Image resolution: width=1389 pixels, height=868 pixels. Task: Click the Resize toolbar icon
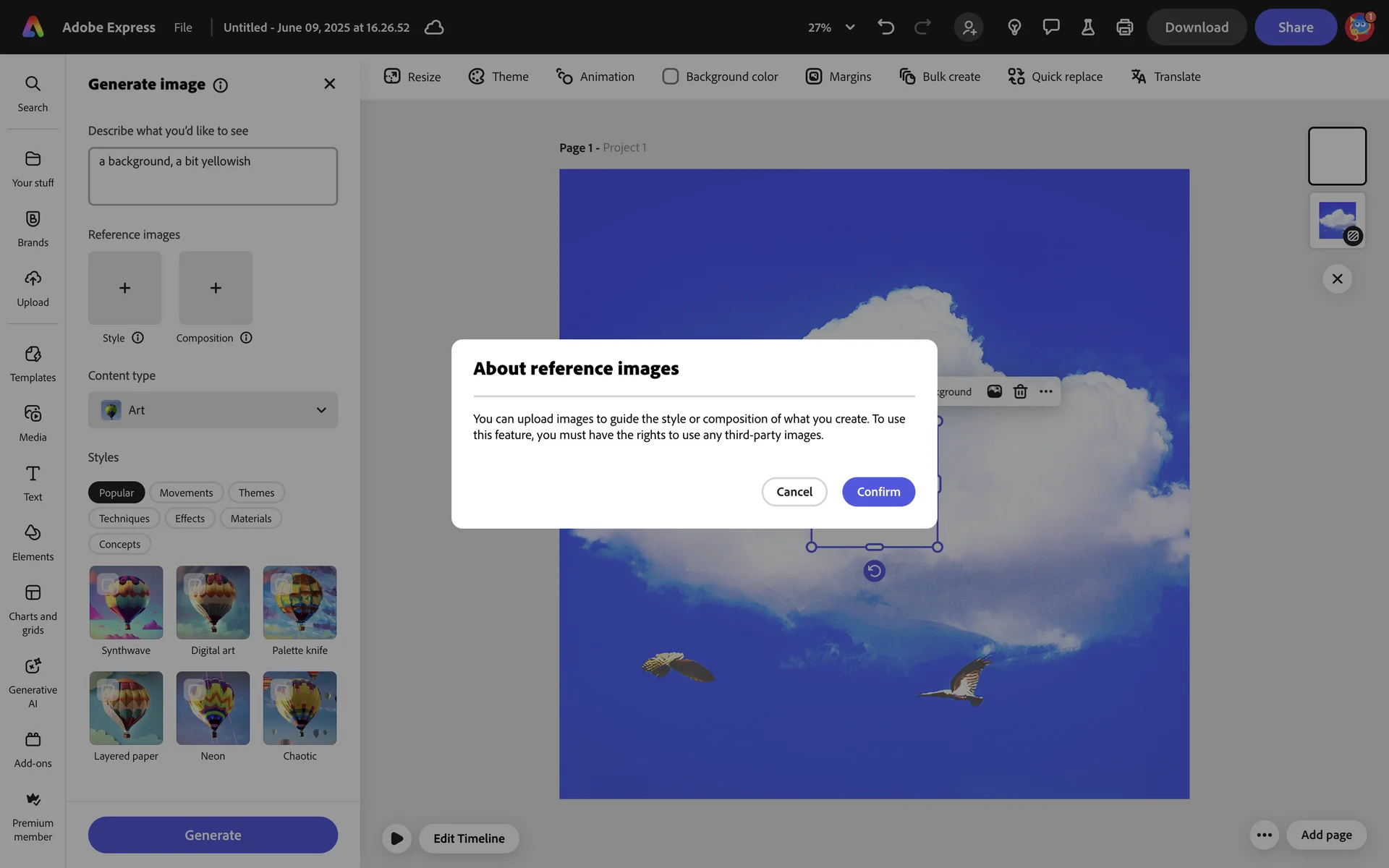tap(392, 77)
